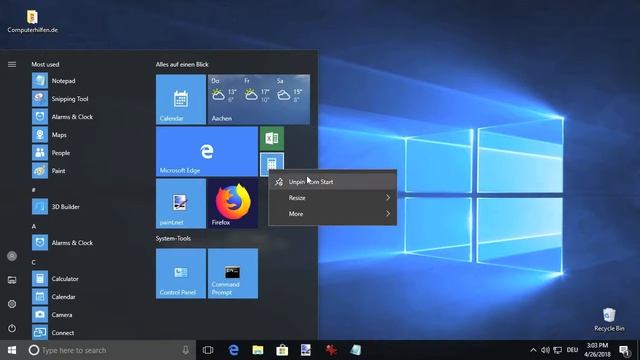The image size is (640, 360).
Task: Jump via the letter C header
Action: point(33,262)
